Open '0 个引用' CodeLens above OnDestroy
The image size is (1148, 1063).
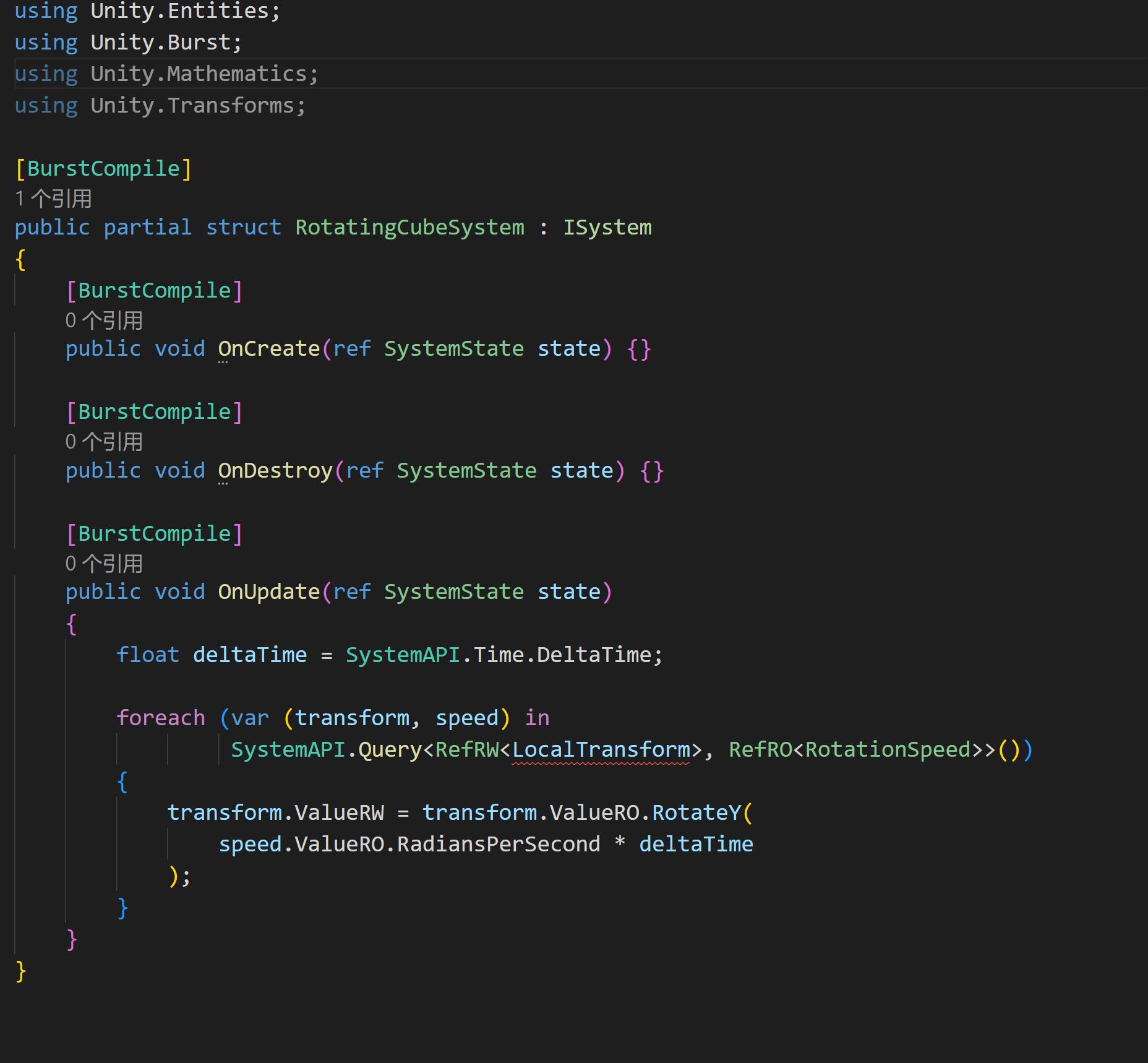[105, 442]
